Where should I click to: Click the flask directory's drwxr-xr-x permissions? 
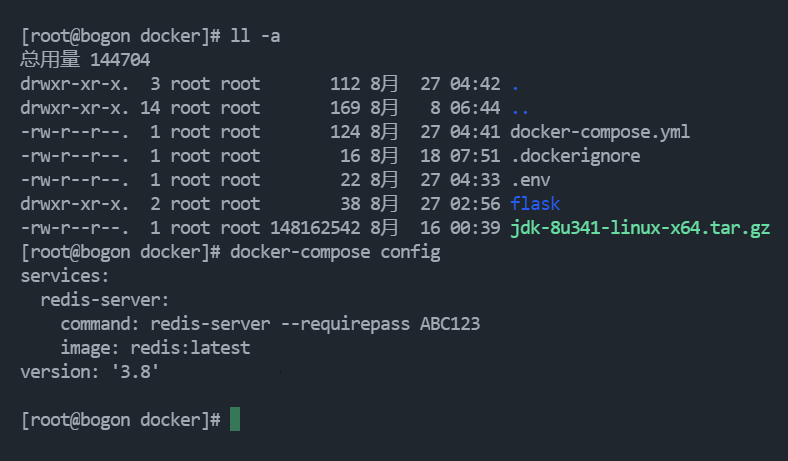pos(74,204)
